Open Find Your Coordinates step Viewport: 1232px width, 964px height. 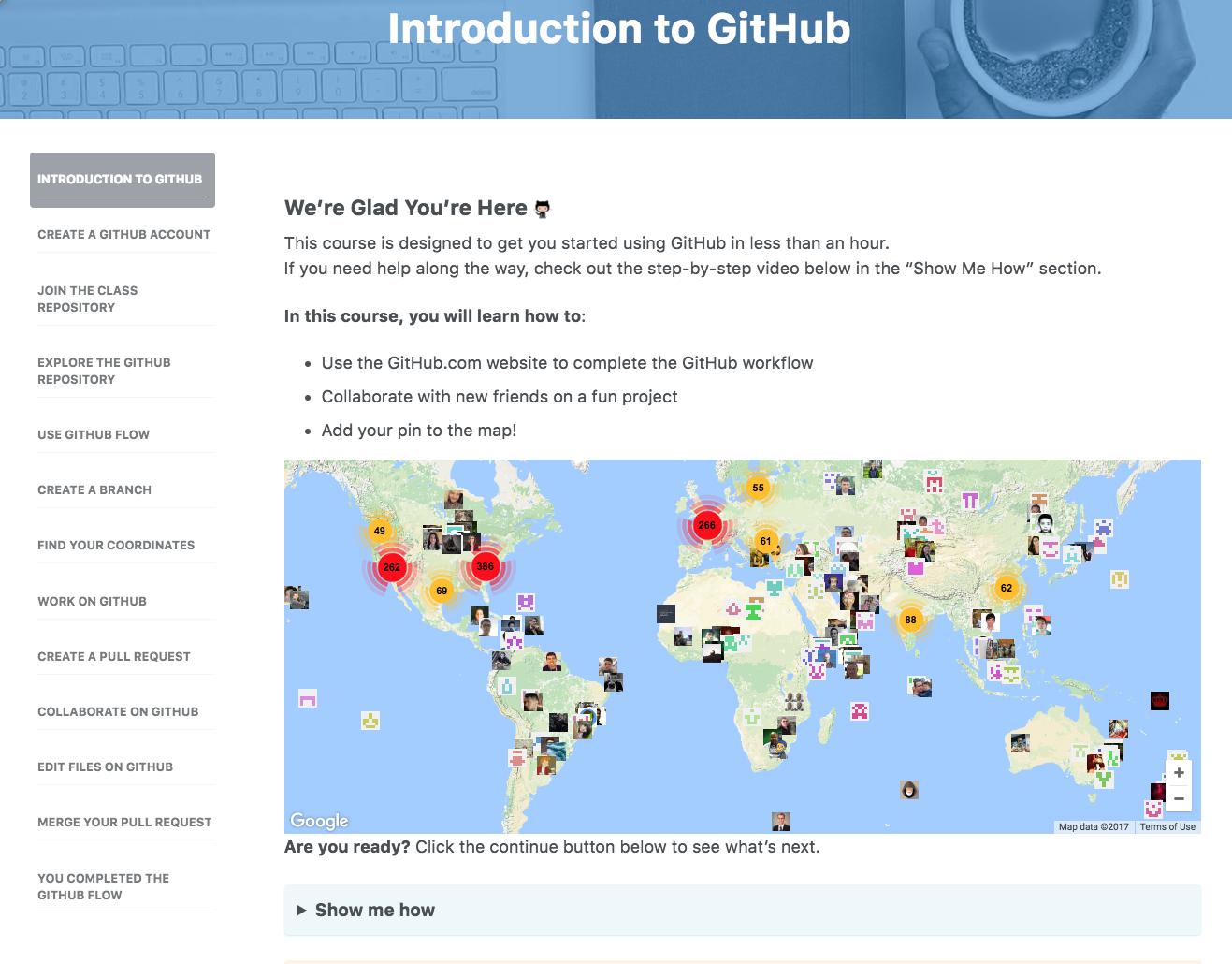point(116,545)
